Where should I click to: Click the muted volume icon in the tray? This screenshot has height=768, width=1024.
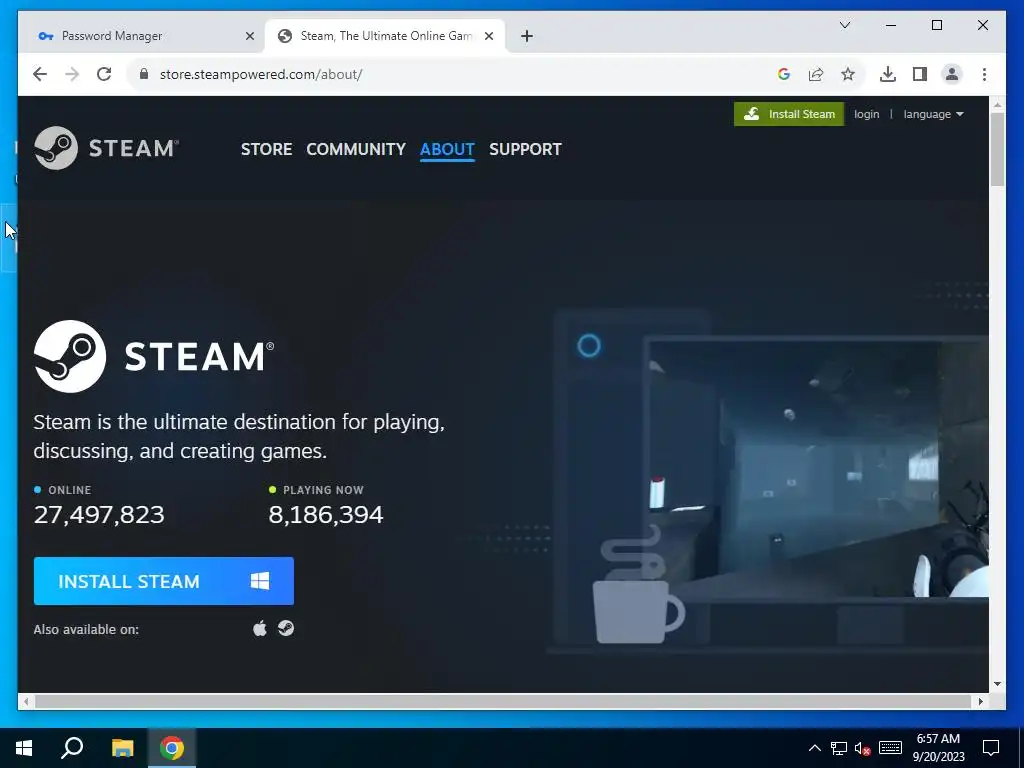coord(863,748)
